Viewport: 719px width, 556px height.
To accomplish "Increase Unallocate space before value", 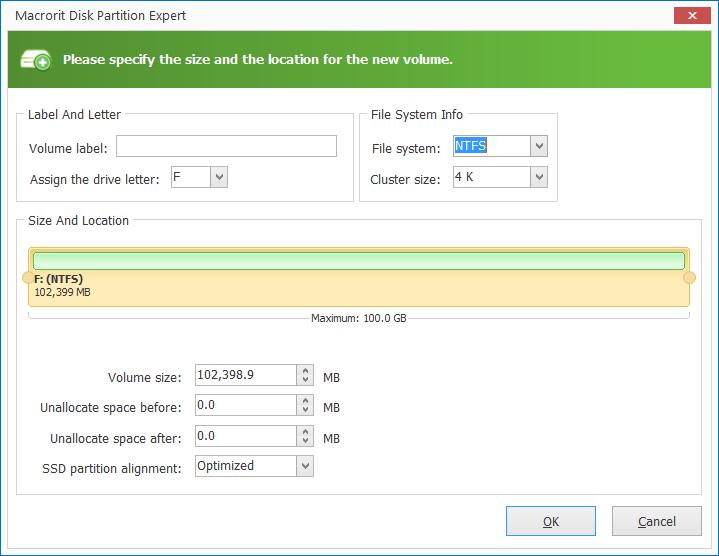I will (x=305, y=401).
